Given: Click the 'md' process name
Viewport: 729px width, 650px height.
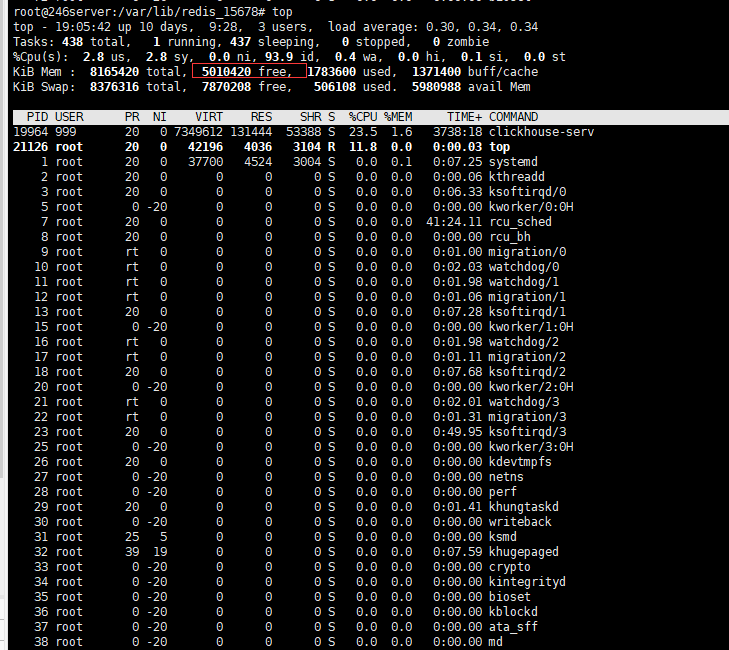Looking at the screenshot, I should tap(496, 642).
